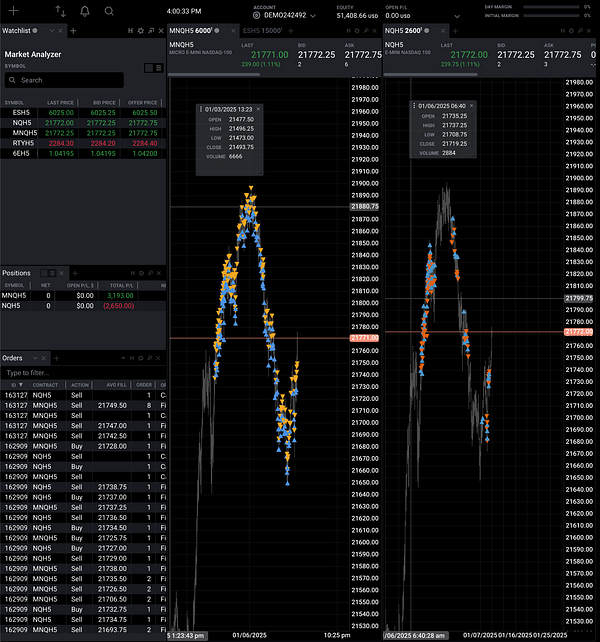This screenshot has height=642, width=600.
Task: Pop out the Positions panel
Action: tap(150, 273)
